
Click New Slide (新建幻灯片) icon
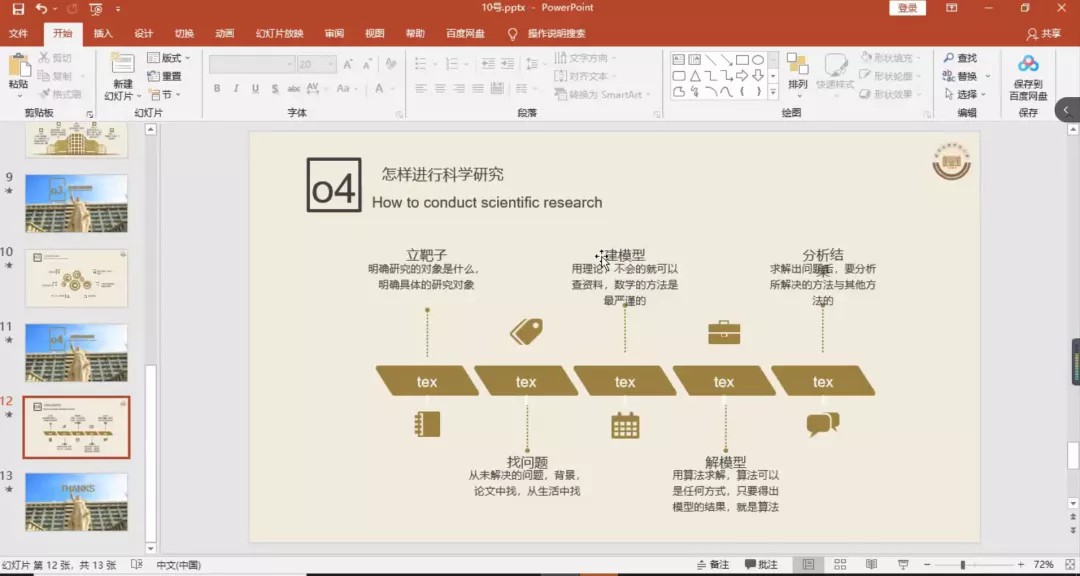coord(122,66)
